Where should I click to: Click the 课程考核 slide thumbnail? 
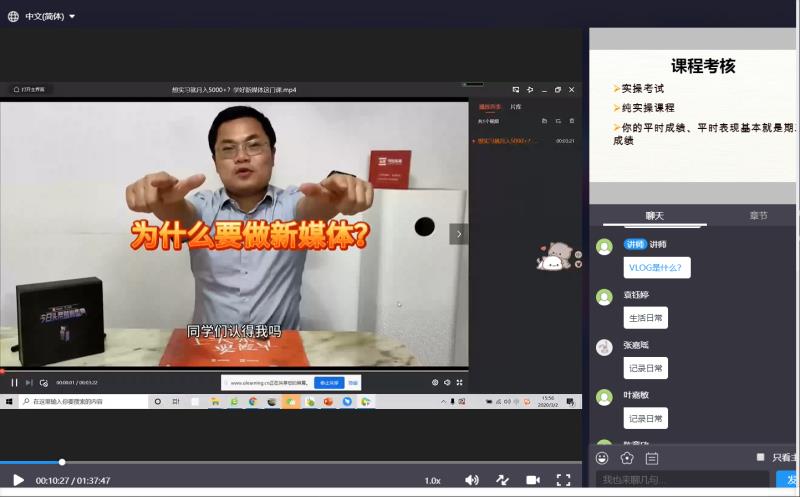(x=692, y=116)
